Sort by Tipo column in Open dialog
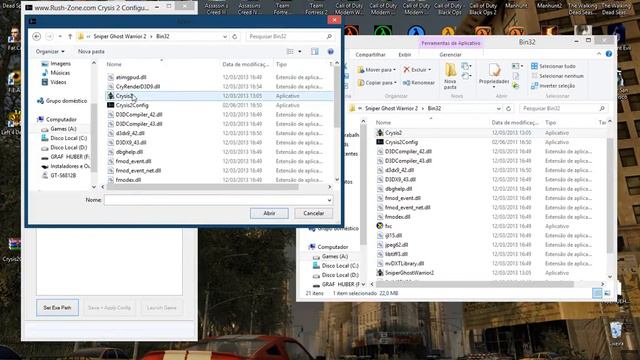Screen dimensions: 640x360 (x=281, y=64)
